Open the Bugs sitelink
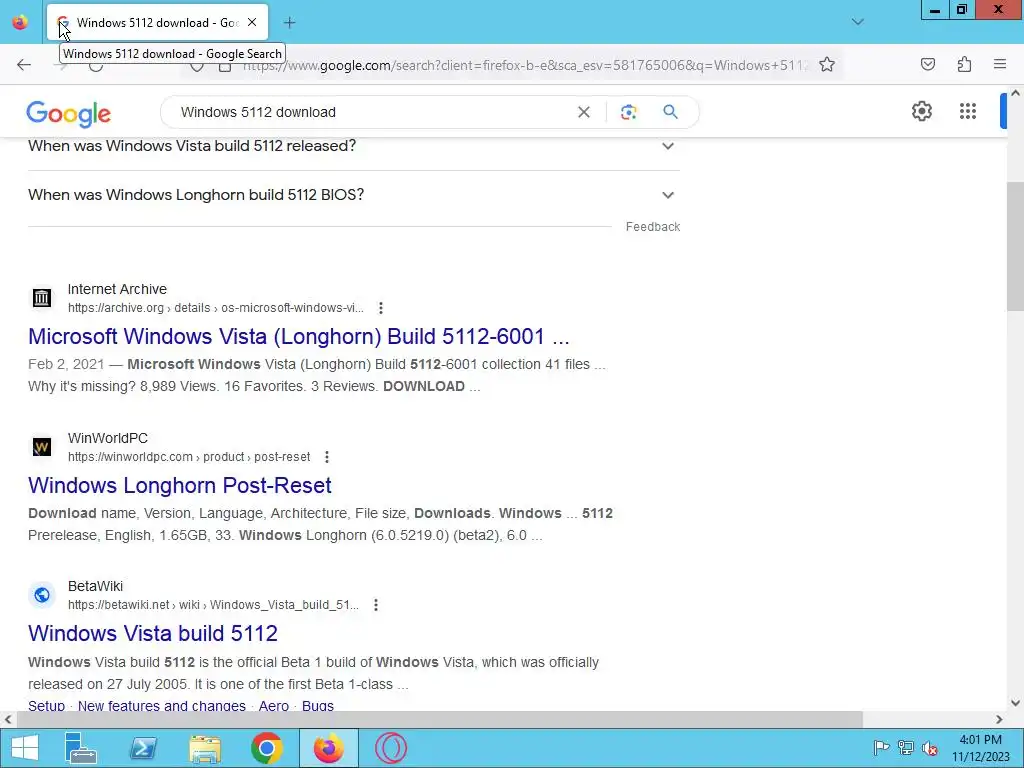 pyautogui.click(x=317, y=705)
